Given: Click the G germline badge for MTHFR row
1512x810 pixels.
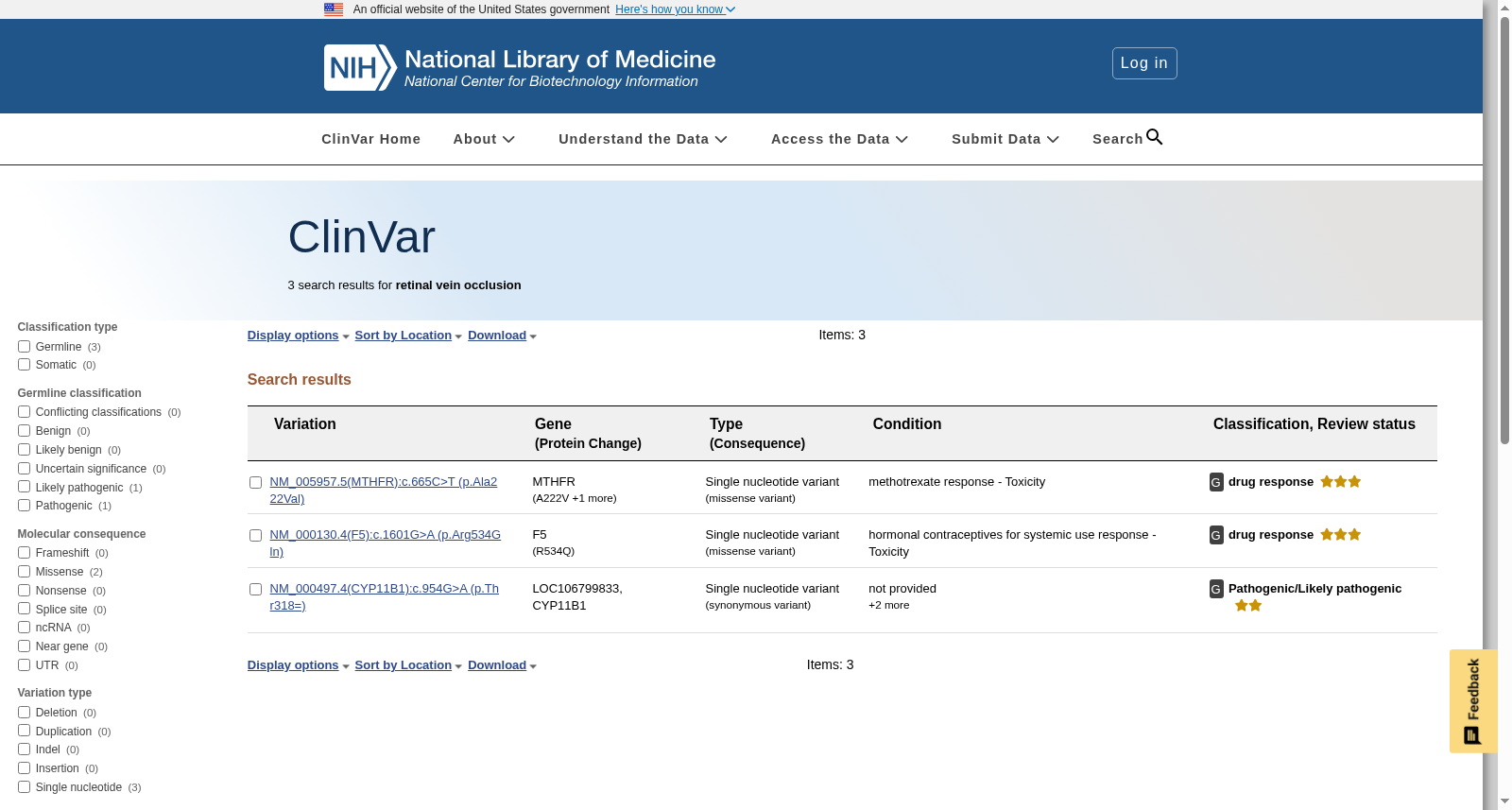Looking at the screenshot, I should [x=1216, y=482].
